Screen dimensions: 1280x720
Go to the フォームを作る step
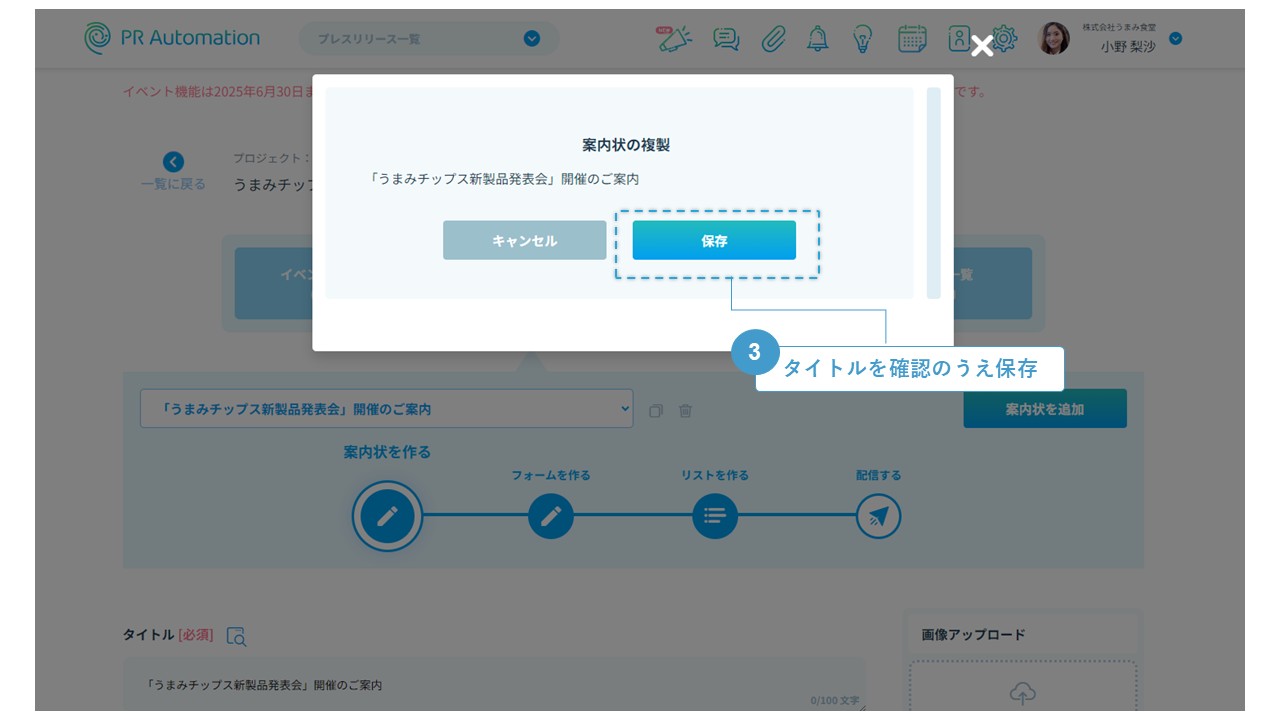551,517
